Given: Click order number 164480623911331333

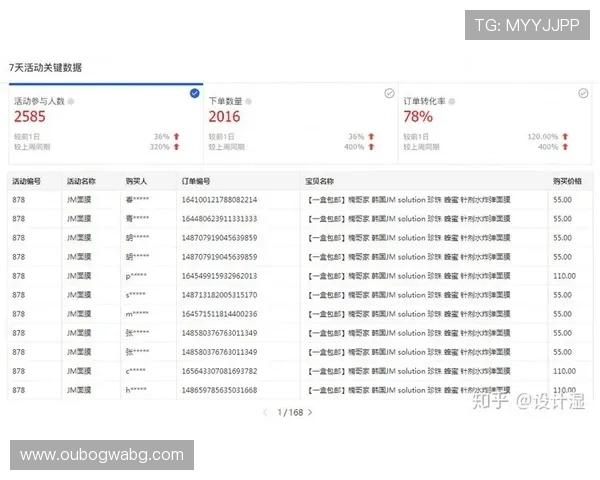Looking at the screenshot, I should [x=219, y=219].
